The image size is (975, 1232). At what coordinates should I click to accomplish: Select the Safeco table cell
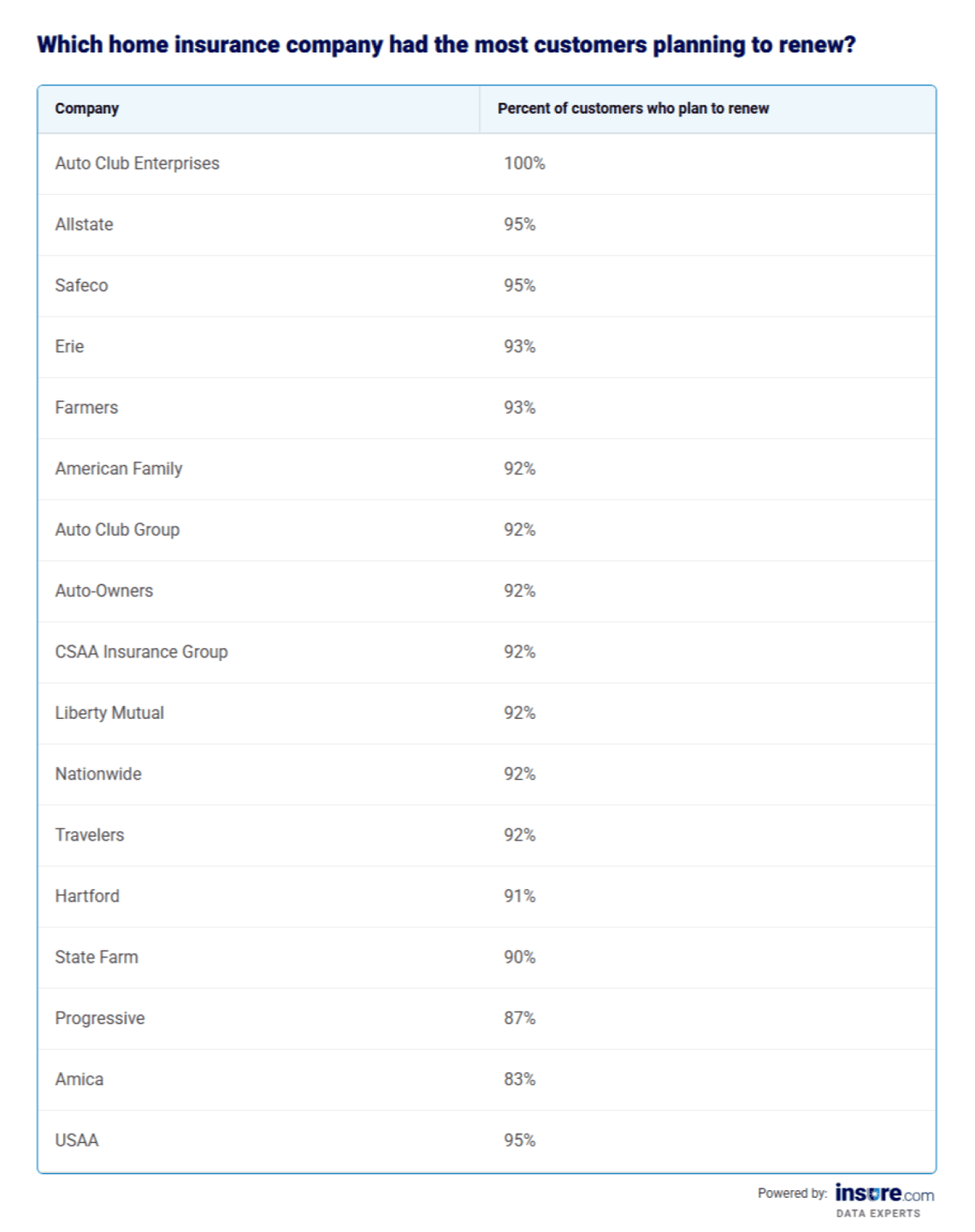tap(81, 286)
